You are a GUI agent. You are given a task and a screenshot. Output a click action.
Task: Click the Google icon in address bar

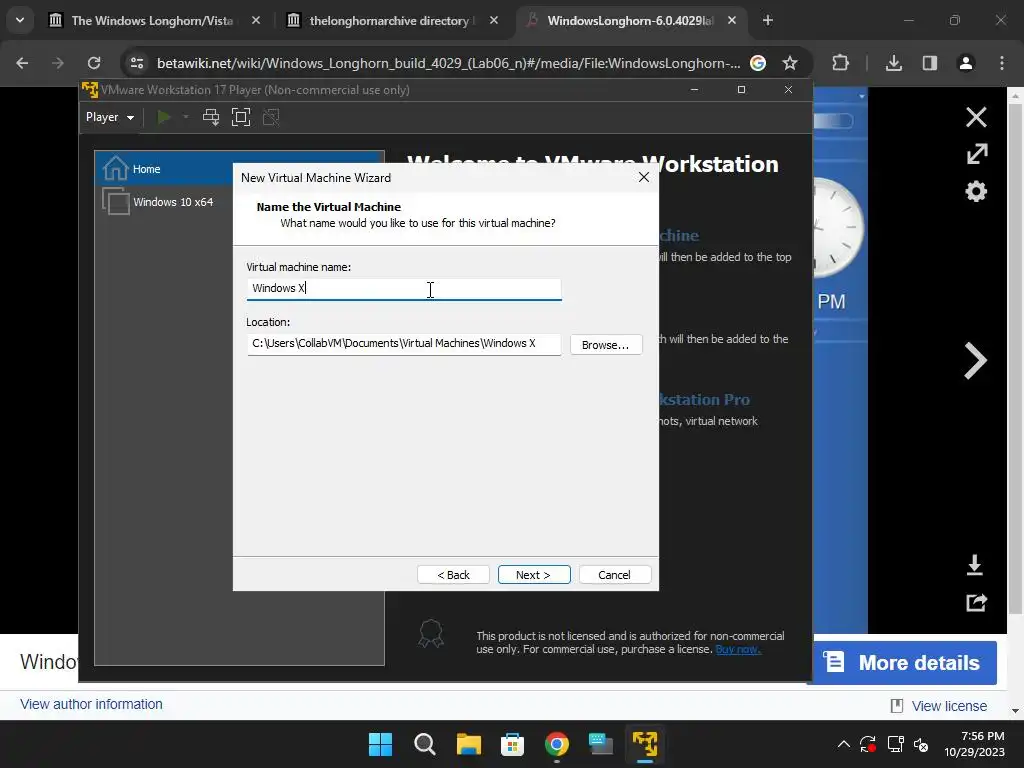[758, 63]
